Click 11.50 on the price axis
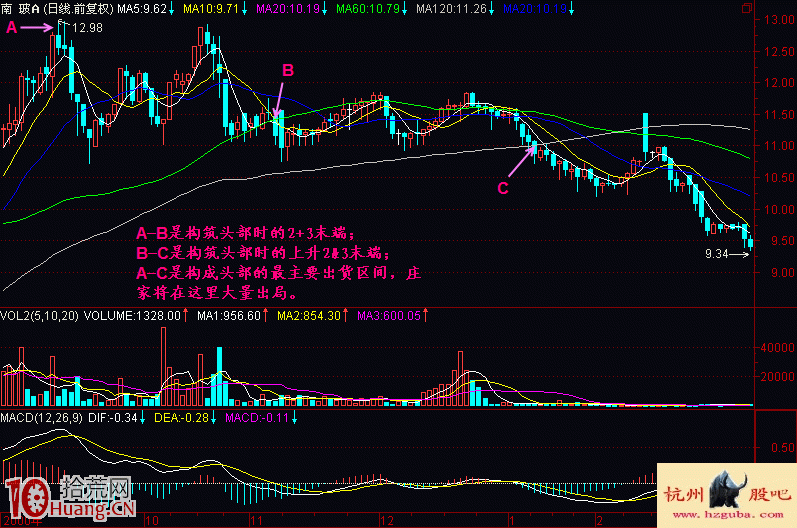797x528 pixels. click(779, 114)
